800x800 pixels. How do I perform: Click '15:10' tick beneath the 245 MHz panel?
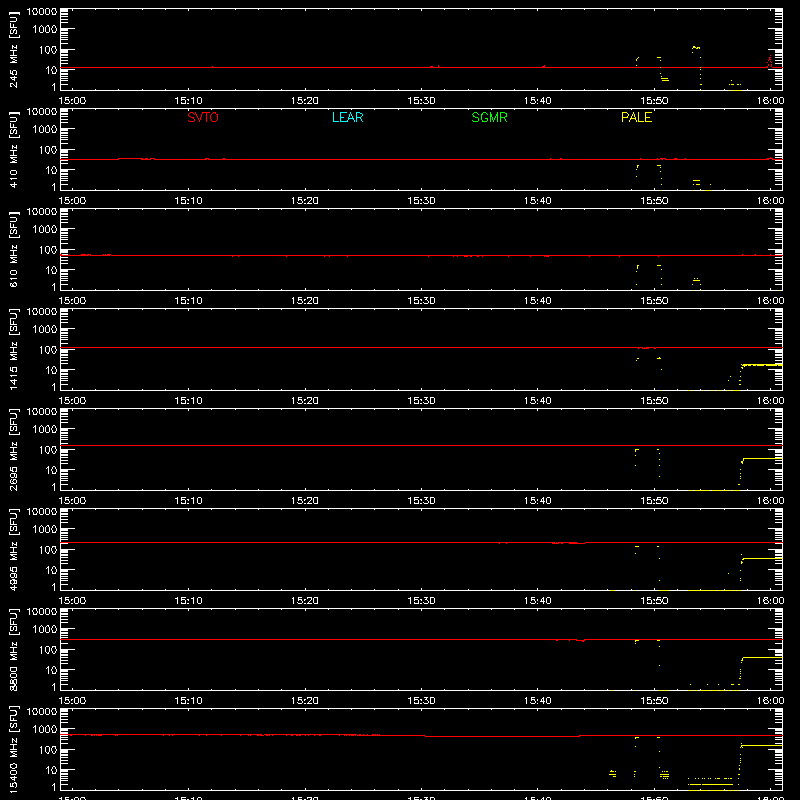pyautogui.click(x=188, y=101)
